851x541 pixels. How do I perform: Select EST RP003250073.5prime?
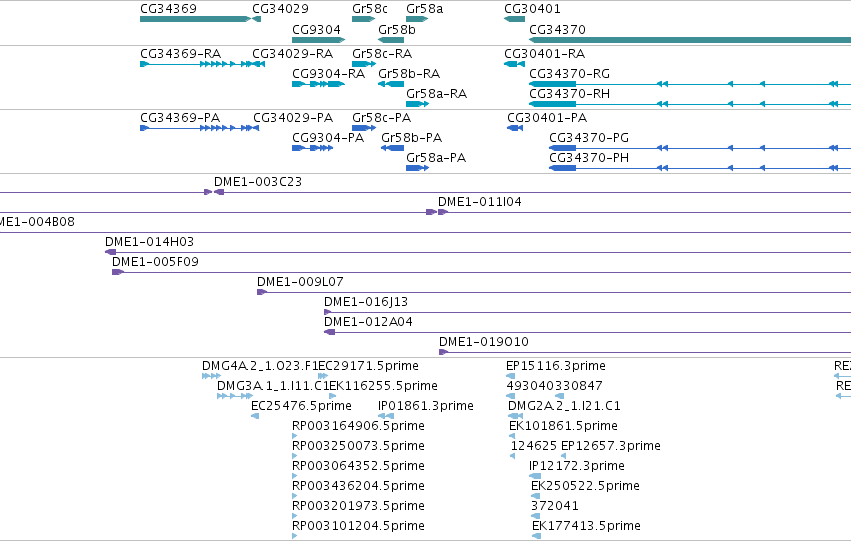[295, 456]
